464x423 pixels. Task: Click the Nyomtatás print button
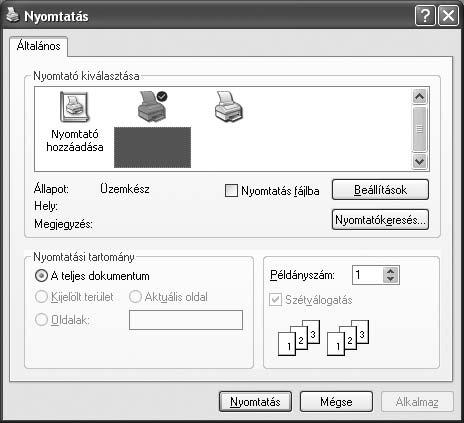tap(255, 402)
